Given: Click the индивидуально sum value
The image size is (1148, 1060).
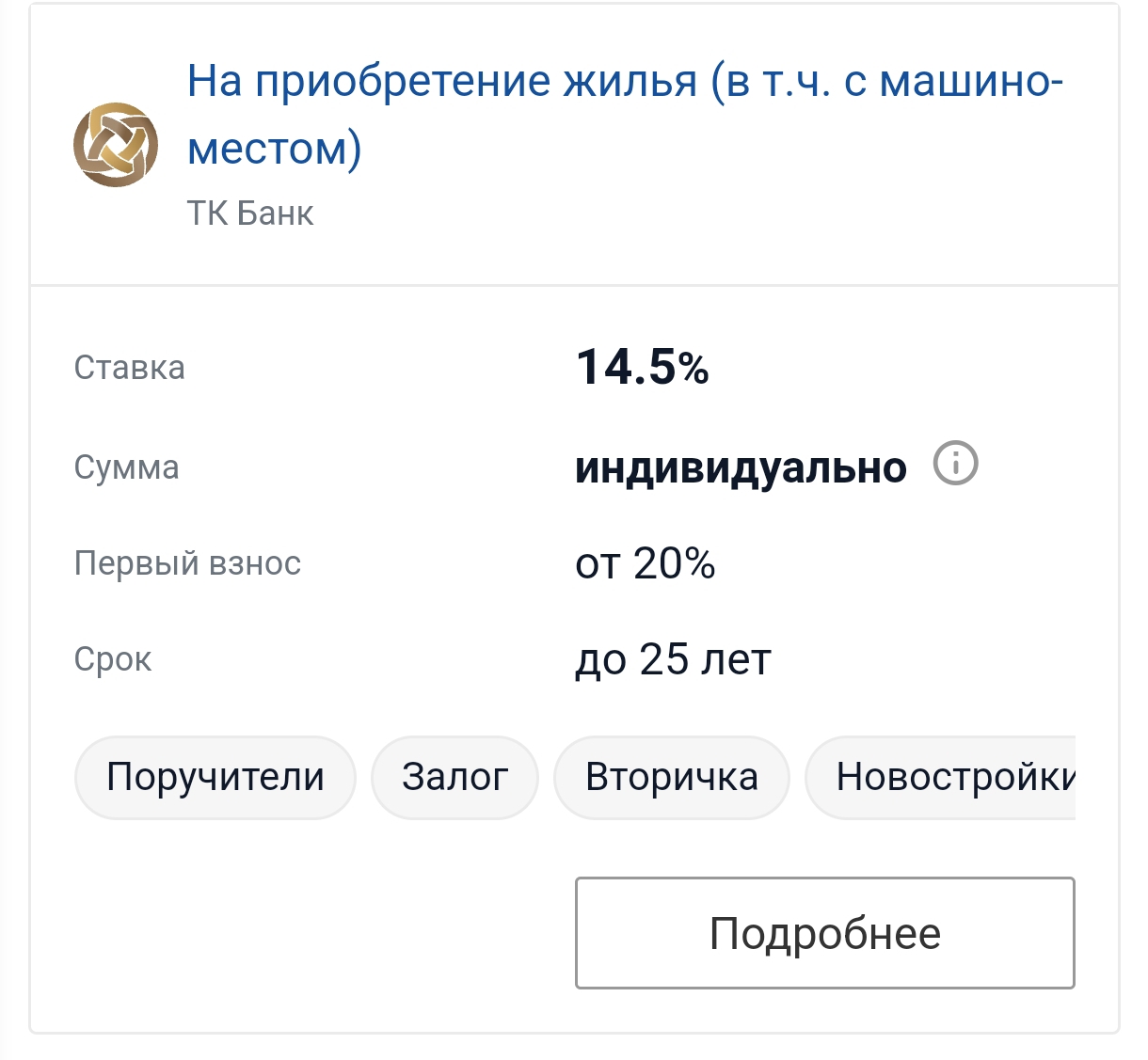Looking at the screenshot, I should (x=741, y=467).
